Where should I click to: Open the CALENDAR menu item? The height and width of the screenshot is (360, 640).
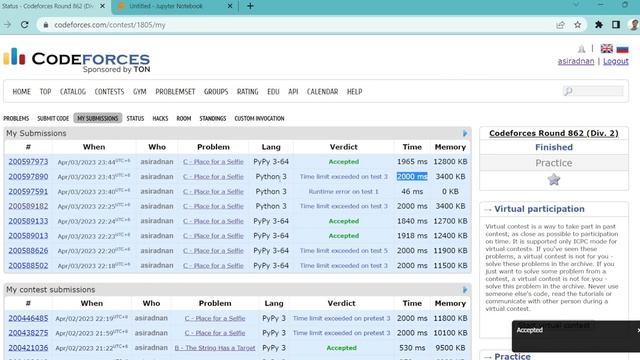pos(322,92)
